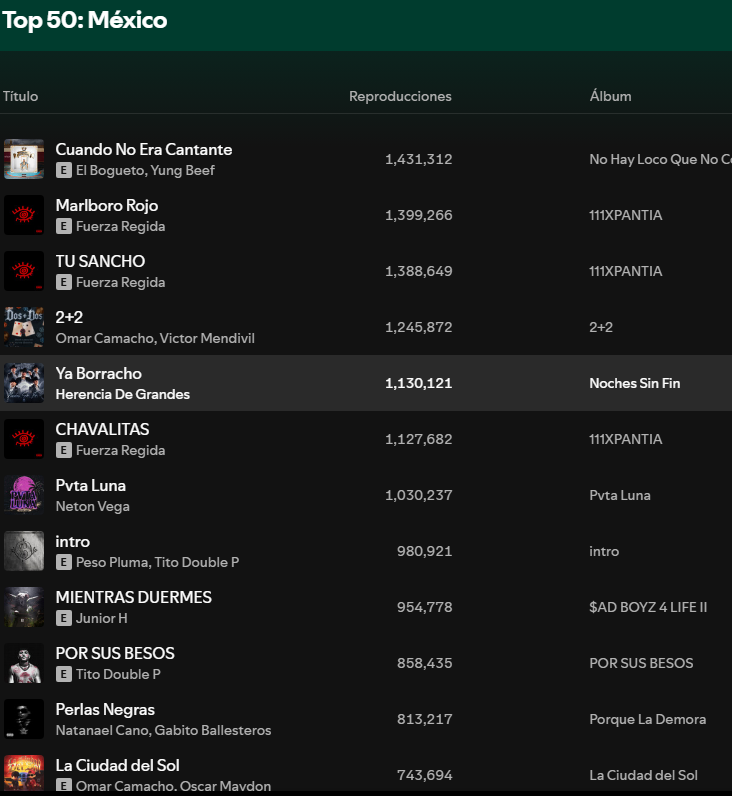
Task: Go to Omar Camacho, Victor Mendivil artists
Action: click(155, 338)
